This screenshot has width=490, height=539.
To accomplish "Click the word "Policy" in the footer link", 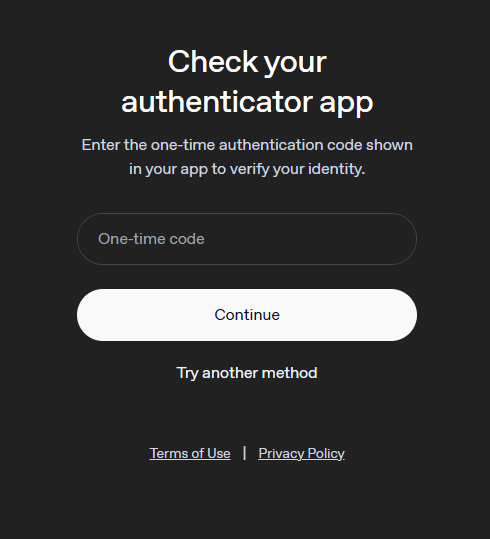I will tap(326, 453).
